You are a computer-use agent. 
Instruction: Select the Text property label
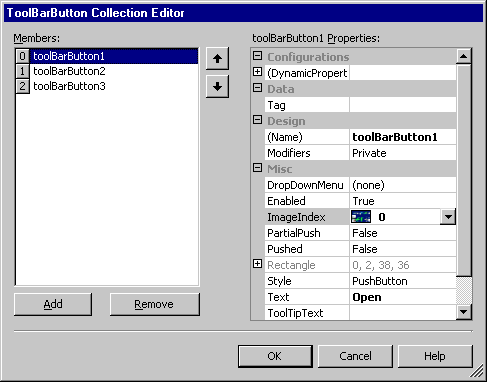[307, 297]
